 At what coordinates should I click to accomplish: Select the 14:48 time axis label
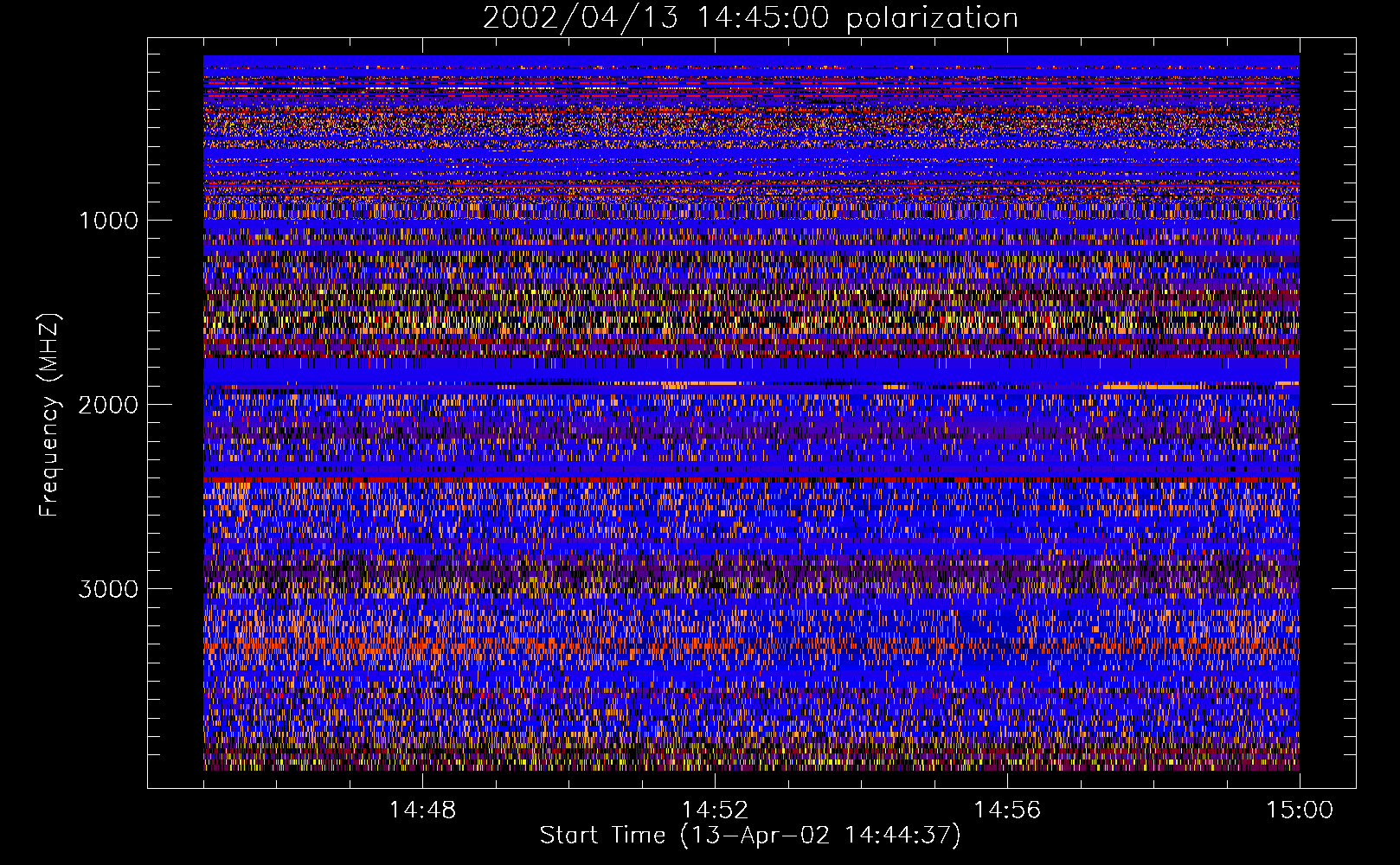tap(422, 811)
